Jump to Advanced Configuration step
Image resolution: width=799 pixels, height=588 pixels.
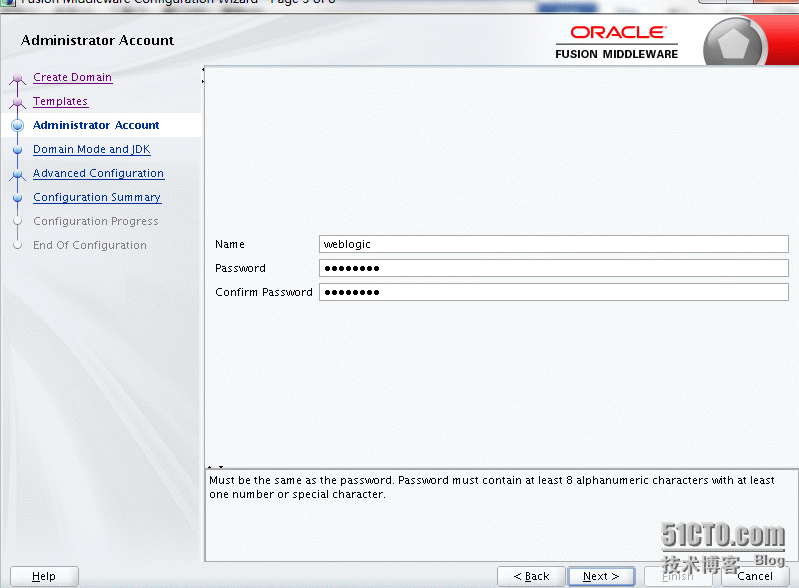[x=98, y=173]
